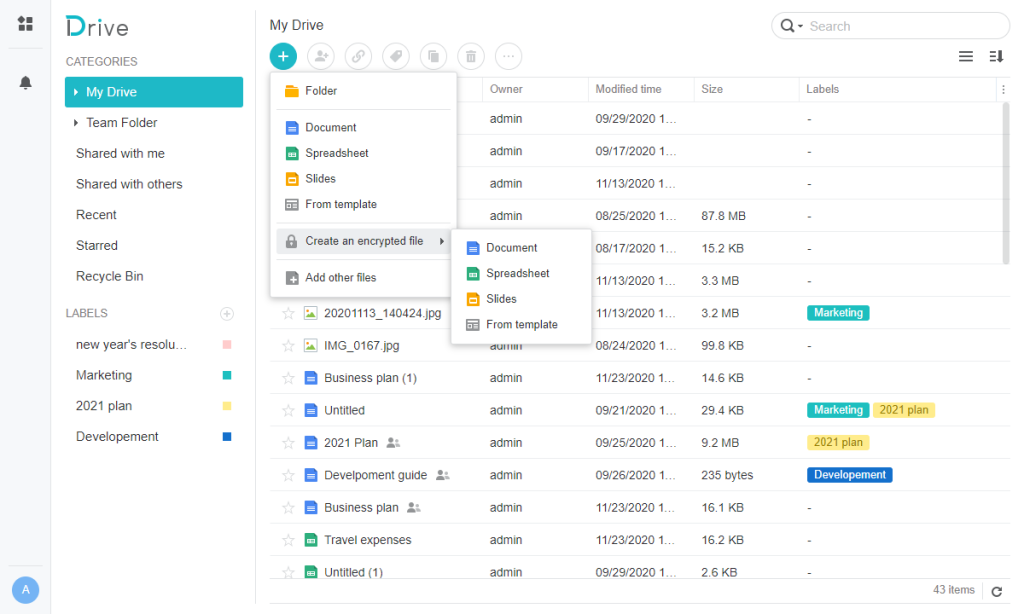Click the shared icon beside Develpoment guide
This screenshot has width=1024, height=614.
443,475
